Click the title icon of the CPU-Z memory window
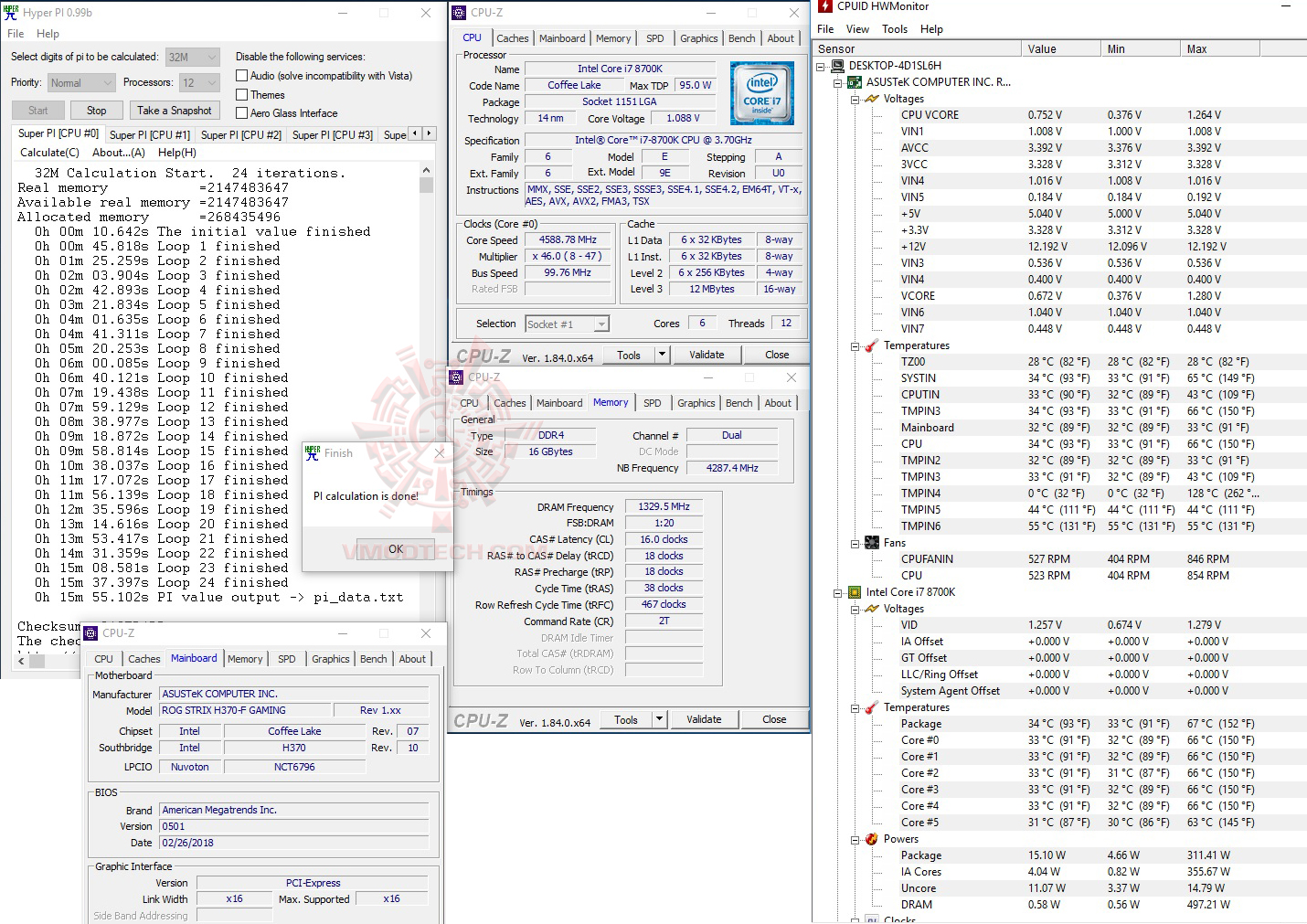Viewport: 1307px width, 924px height. [x=456, y=377]
